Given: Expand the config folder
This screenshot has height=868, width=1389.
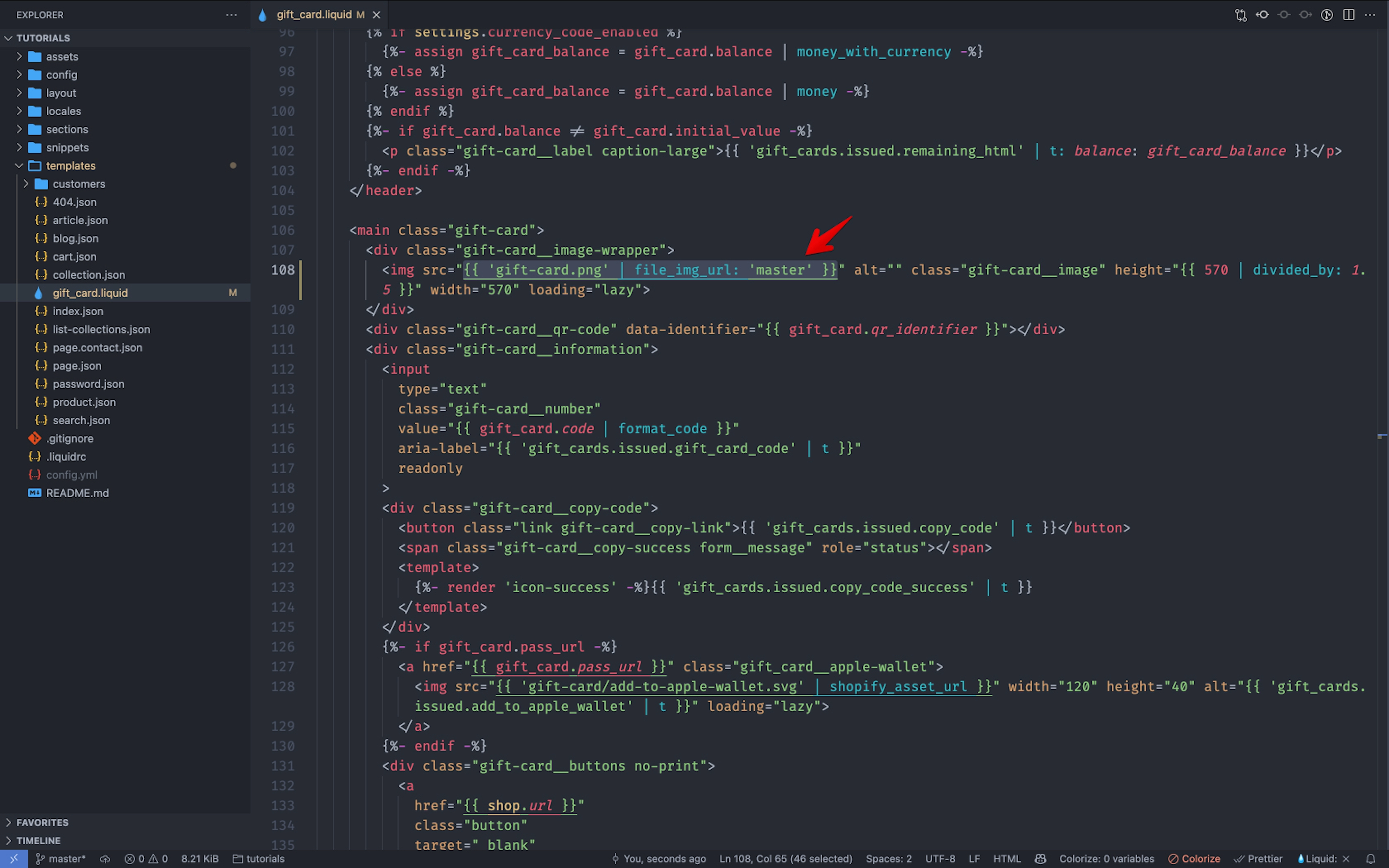Looking at the screenshot, I should tap(125, 75).
